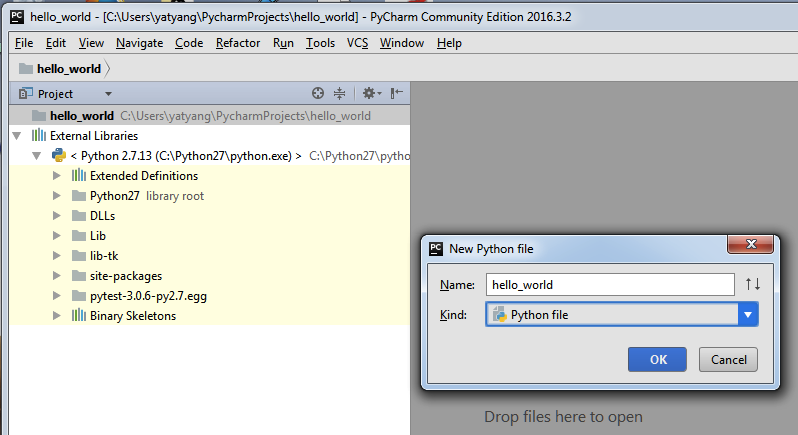Open the VCS menu
This screenshot has width=798, height=435.
357,43
